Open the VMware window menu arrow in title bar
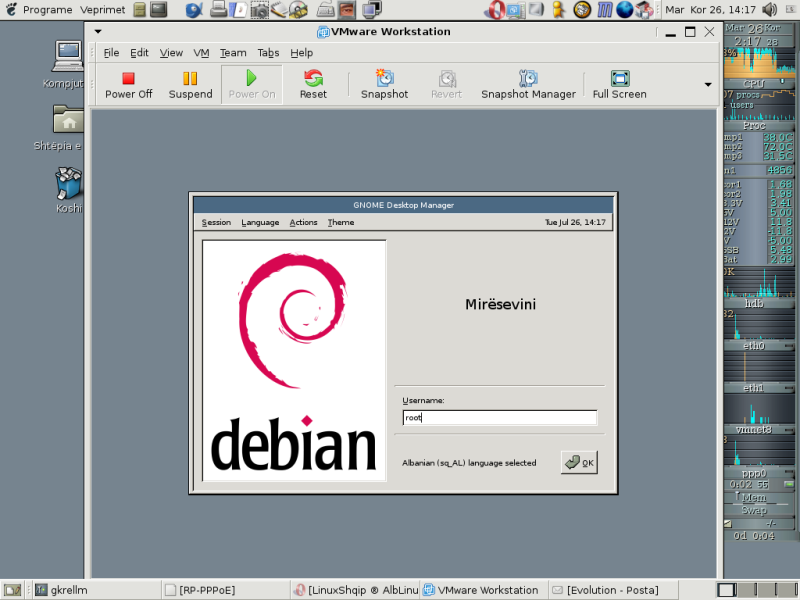Viewport: 800px width, 600px height. pyautogui.click(x=98, y=32)
